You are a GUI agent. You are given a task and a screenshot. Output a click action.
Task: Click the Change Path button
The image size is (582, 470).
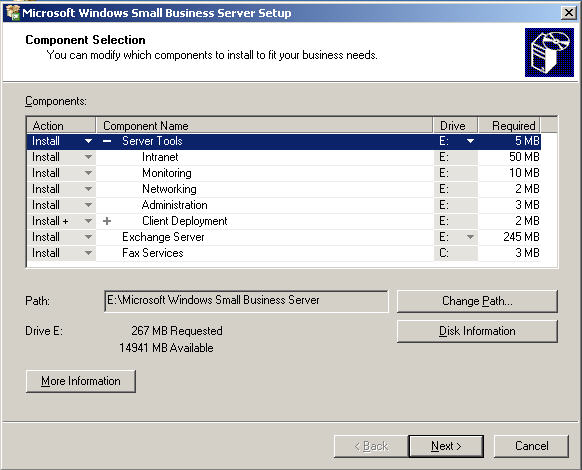(477, 301)
